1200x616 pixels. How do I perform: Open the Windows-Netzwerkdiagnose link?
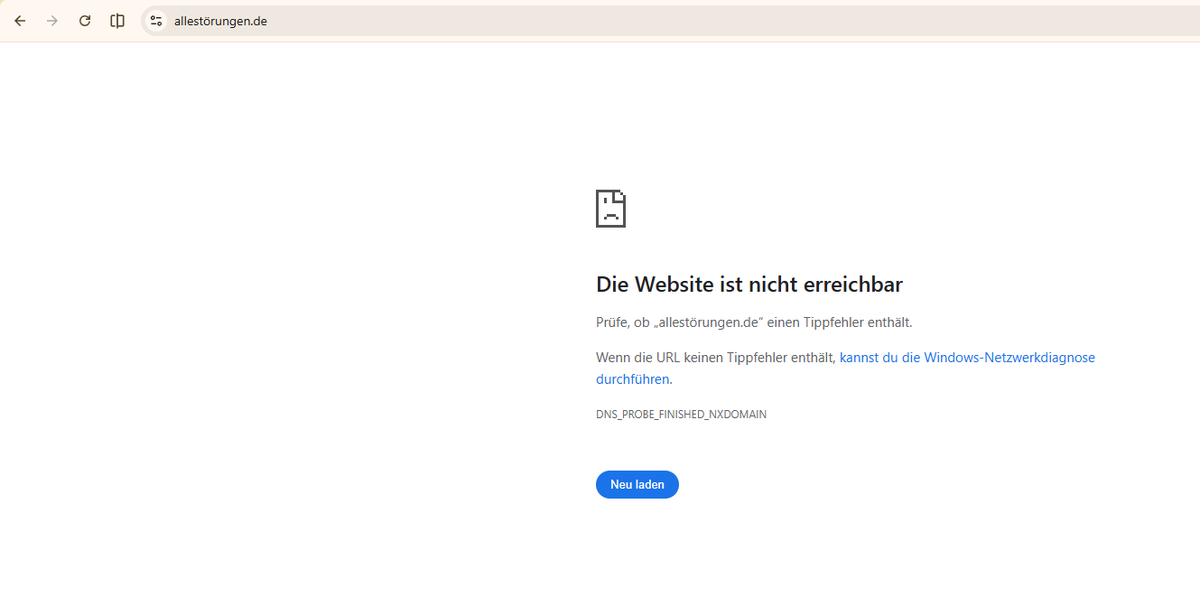click(x=845, y=368)
